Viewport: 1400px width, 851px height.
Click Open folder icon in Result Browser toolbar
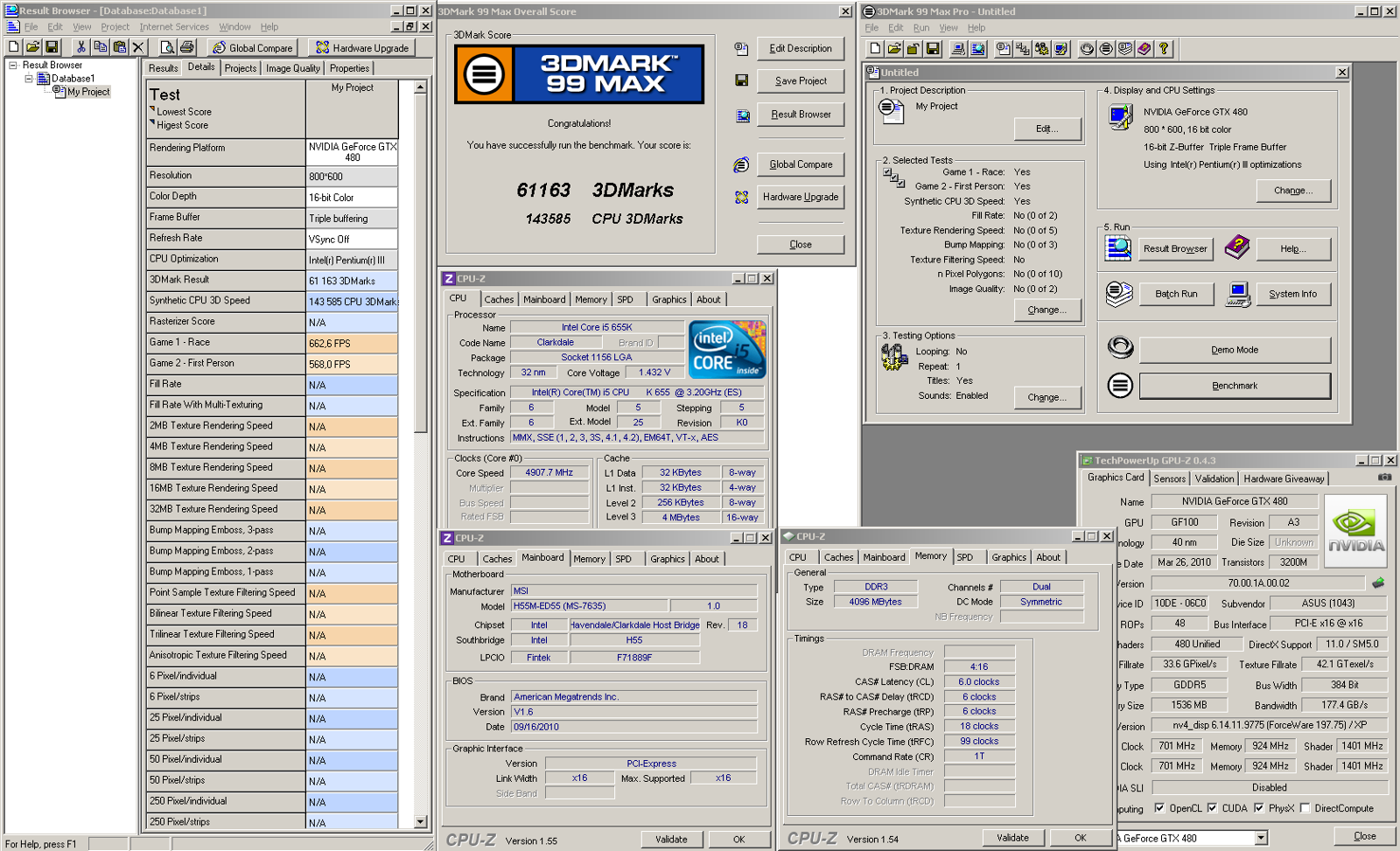tap(32, 47)
